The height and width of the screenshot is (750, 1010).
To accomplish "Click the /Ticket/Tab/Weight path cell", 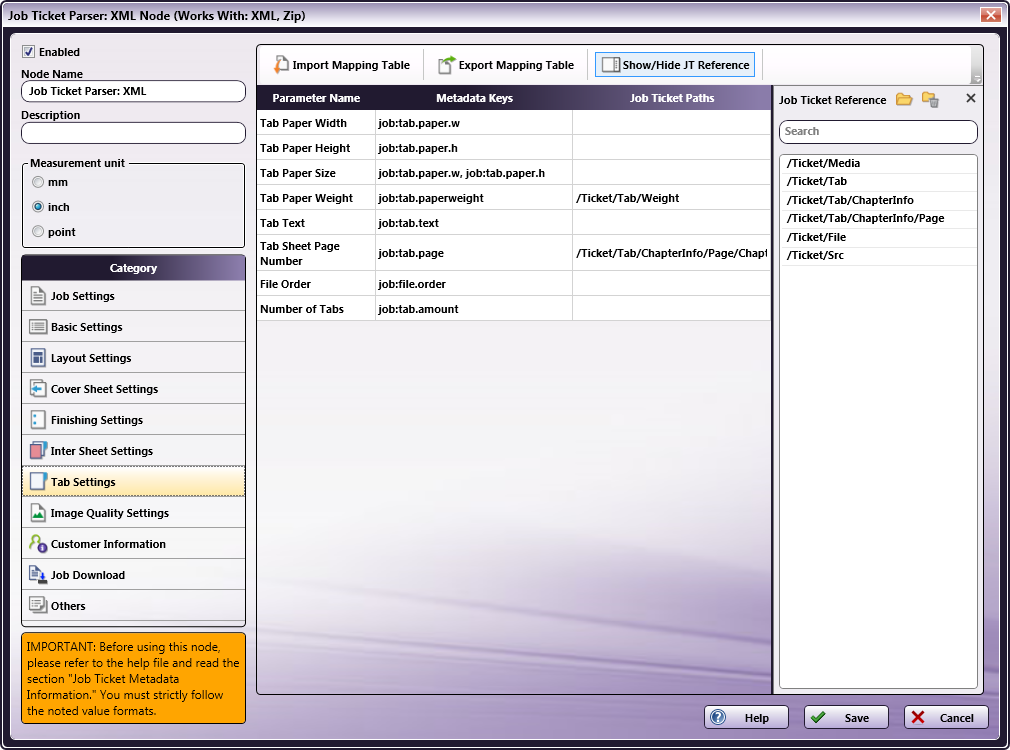I will click(x=671, y=198).
